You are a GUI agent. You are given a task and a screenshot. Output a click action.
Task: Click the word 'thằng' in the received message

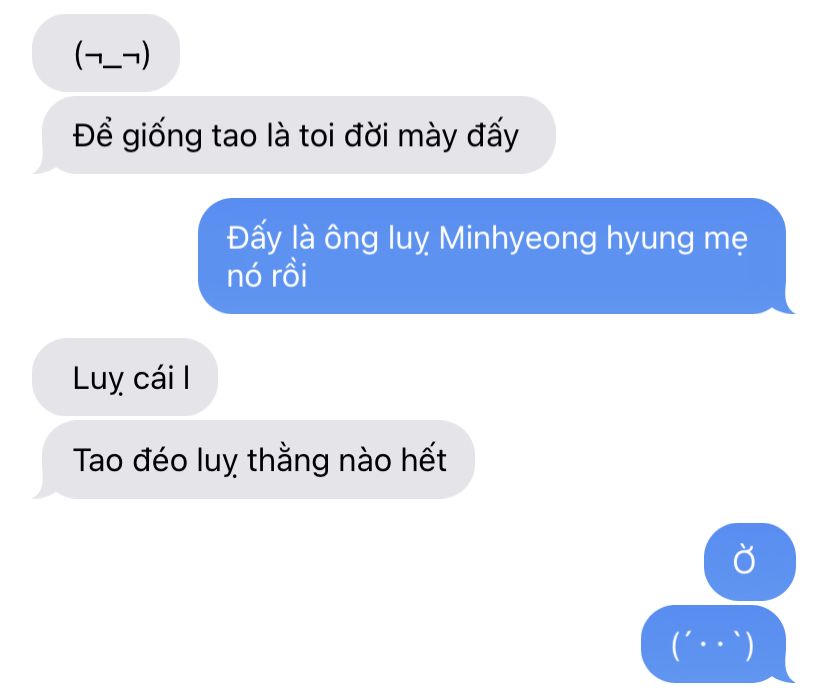[288, 460]
